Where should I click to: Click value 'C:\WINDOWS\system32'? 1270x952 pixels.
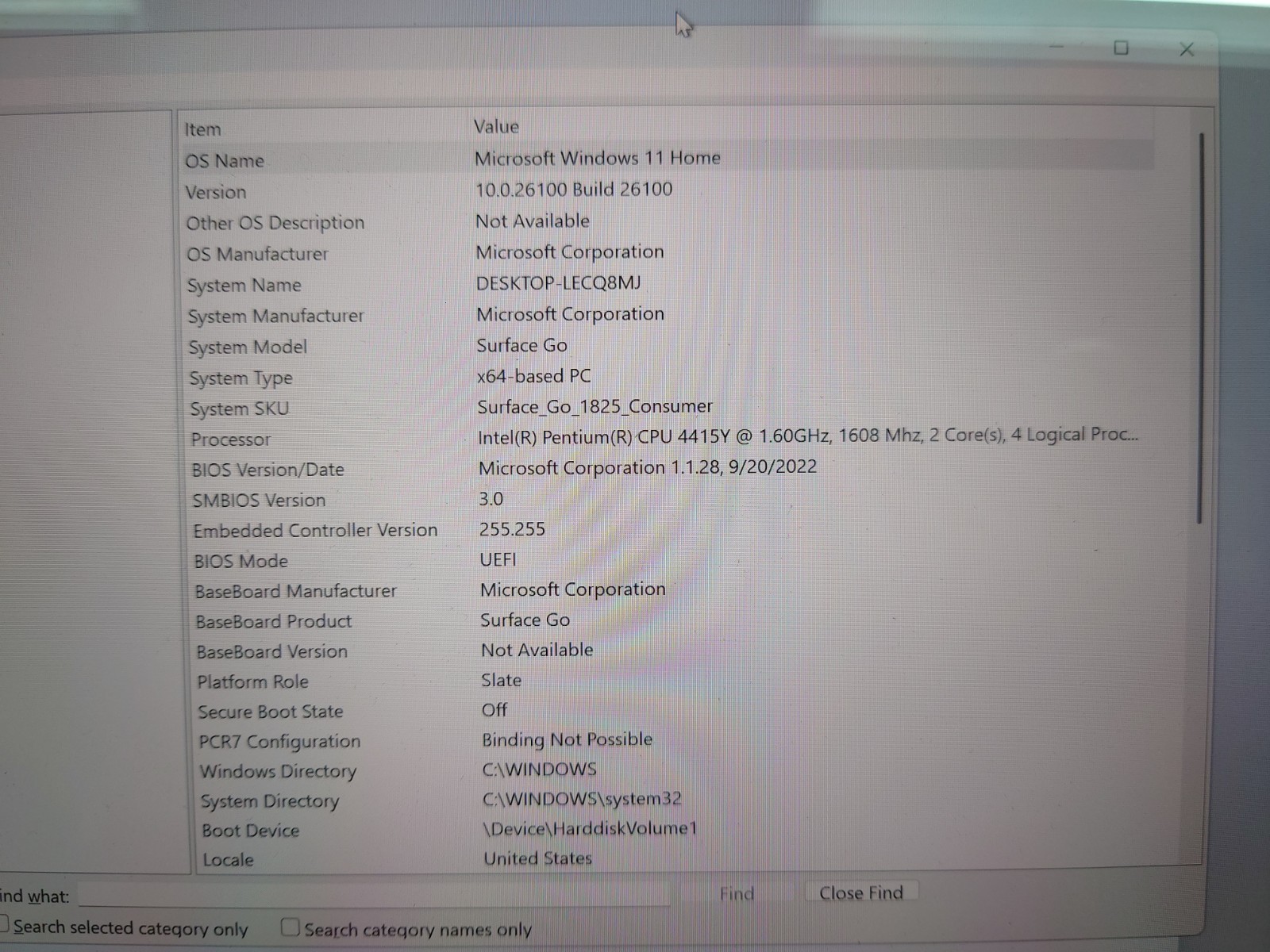583,798
